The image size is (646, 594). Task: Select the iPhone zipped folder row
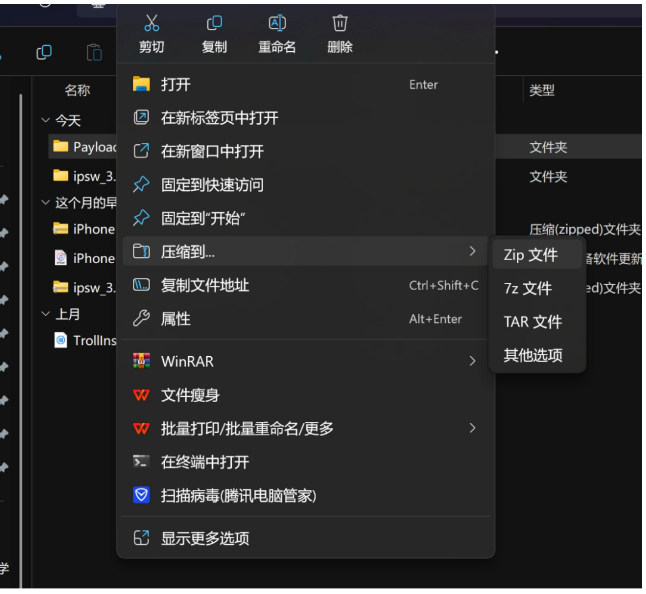tap(82, 229)
